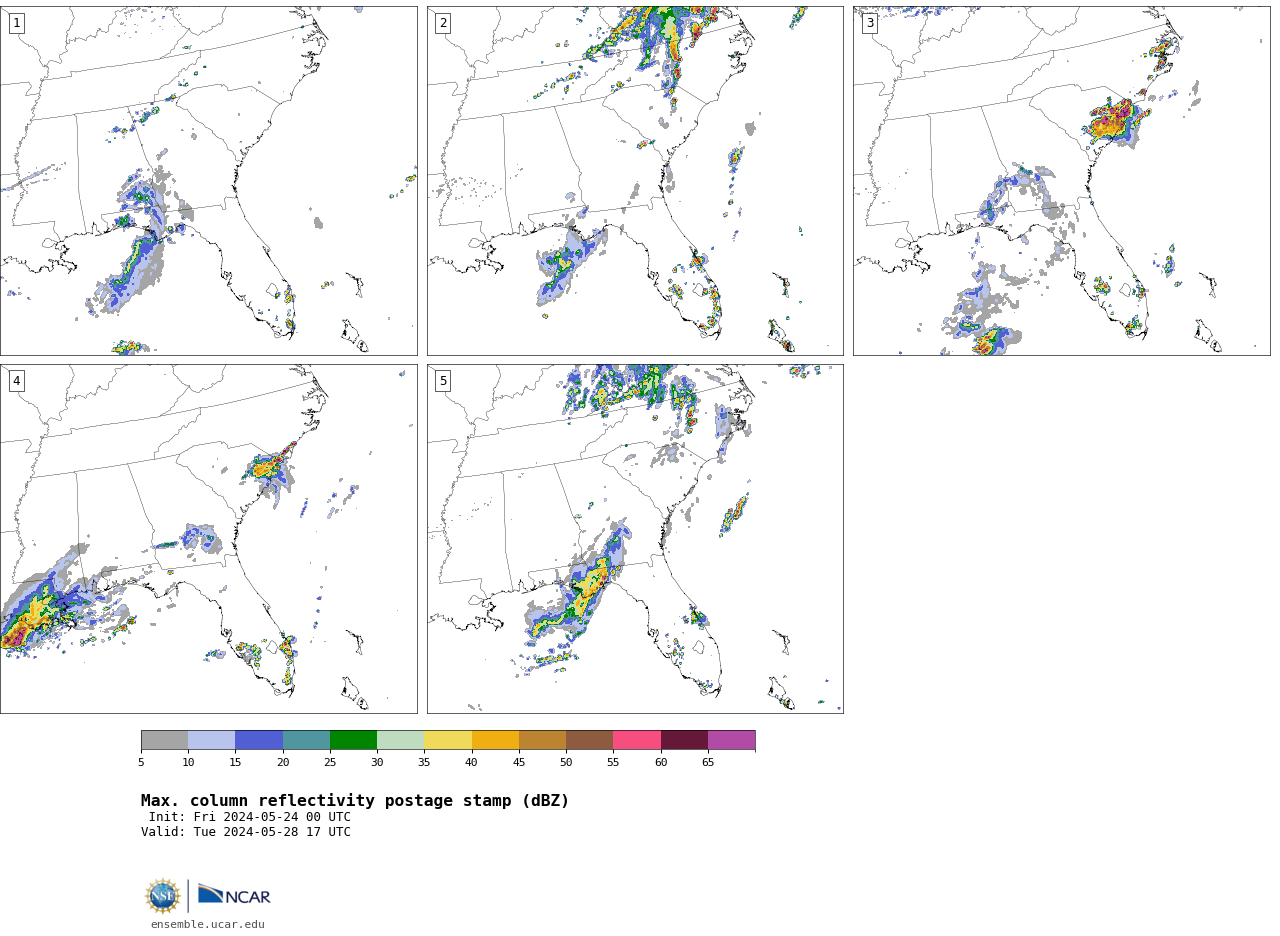Click the colorbar tick label 5

[141, 763]
